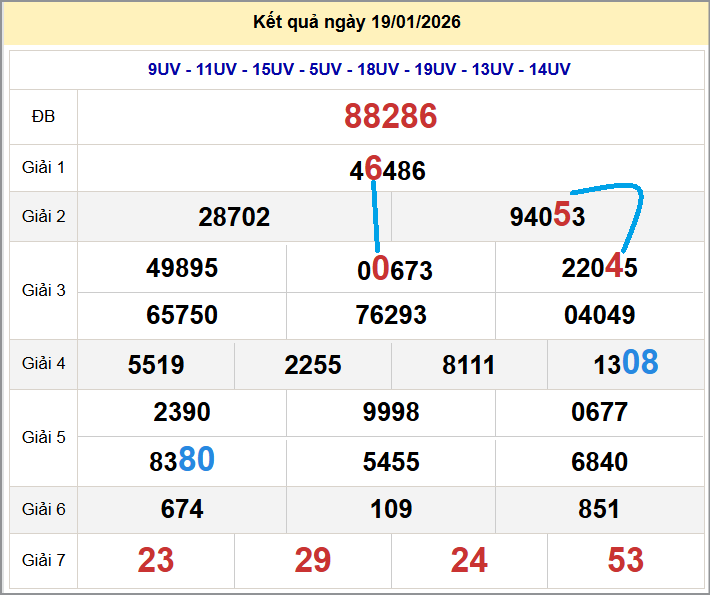Select the Giải 7 number 53
The image size is (710, 595).
tap(626, 560)
